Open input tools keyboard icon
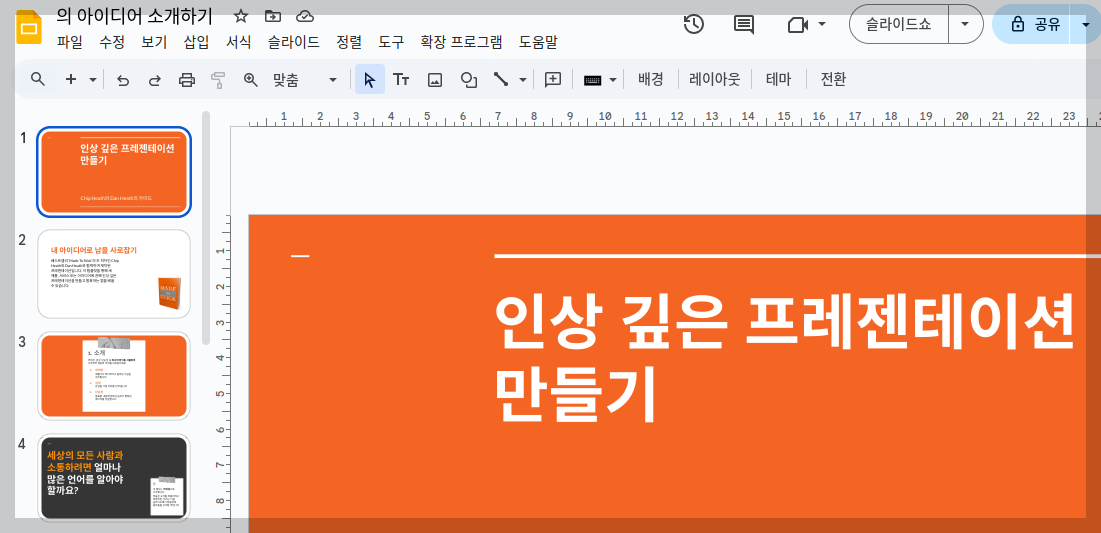Screen dimensions: 1101x533 pos(593,80)
